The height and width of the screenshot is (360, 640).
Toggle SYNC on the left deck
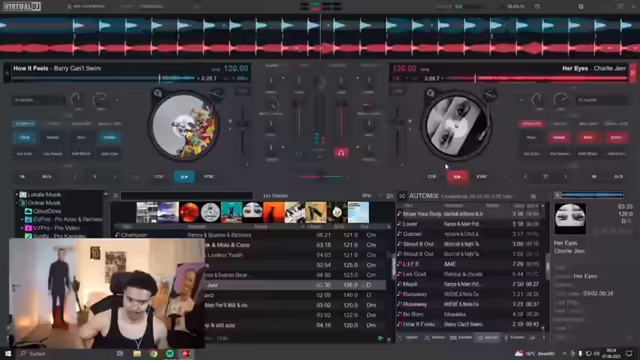click(209, 177)
